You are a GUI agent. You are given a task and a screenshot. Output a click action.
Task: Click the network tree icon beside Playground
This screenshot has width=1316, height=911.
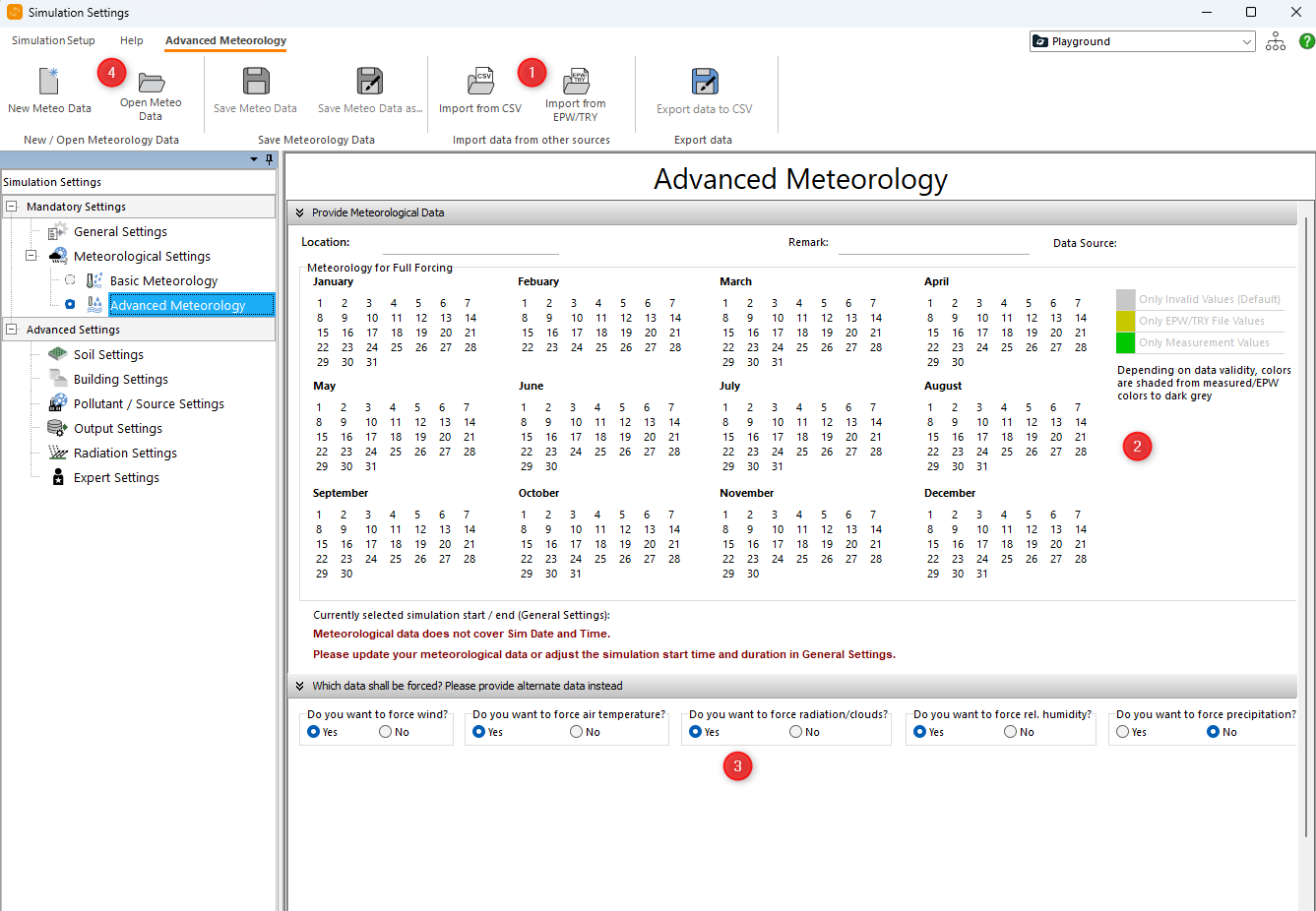(x=1276, y=41)
